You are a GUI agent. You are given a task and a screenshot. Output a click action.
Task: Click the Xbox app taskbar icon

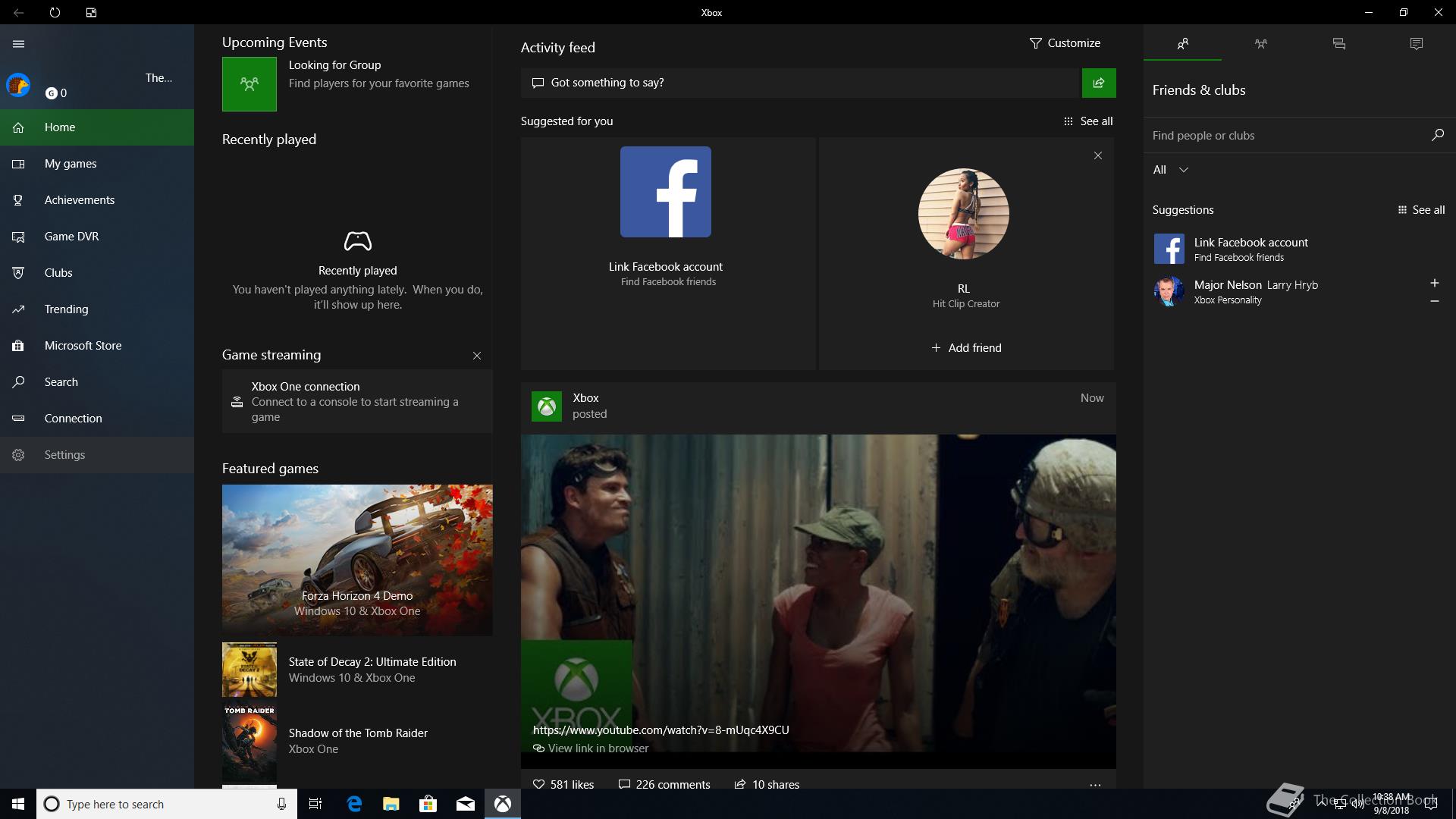pos(503,804)
